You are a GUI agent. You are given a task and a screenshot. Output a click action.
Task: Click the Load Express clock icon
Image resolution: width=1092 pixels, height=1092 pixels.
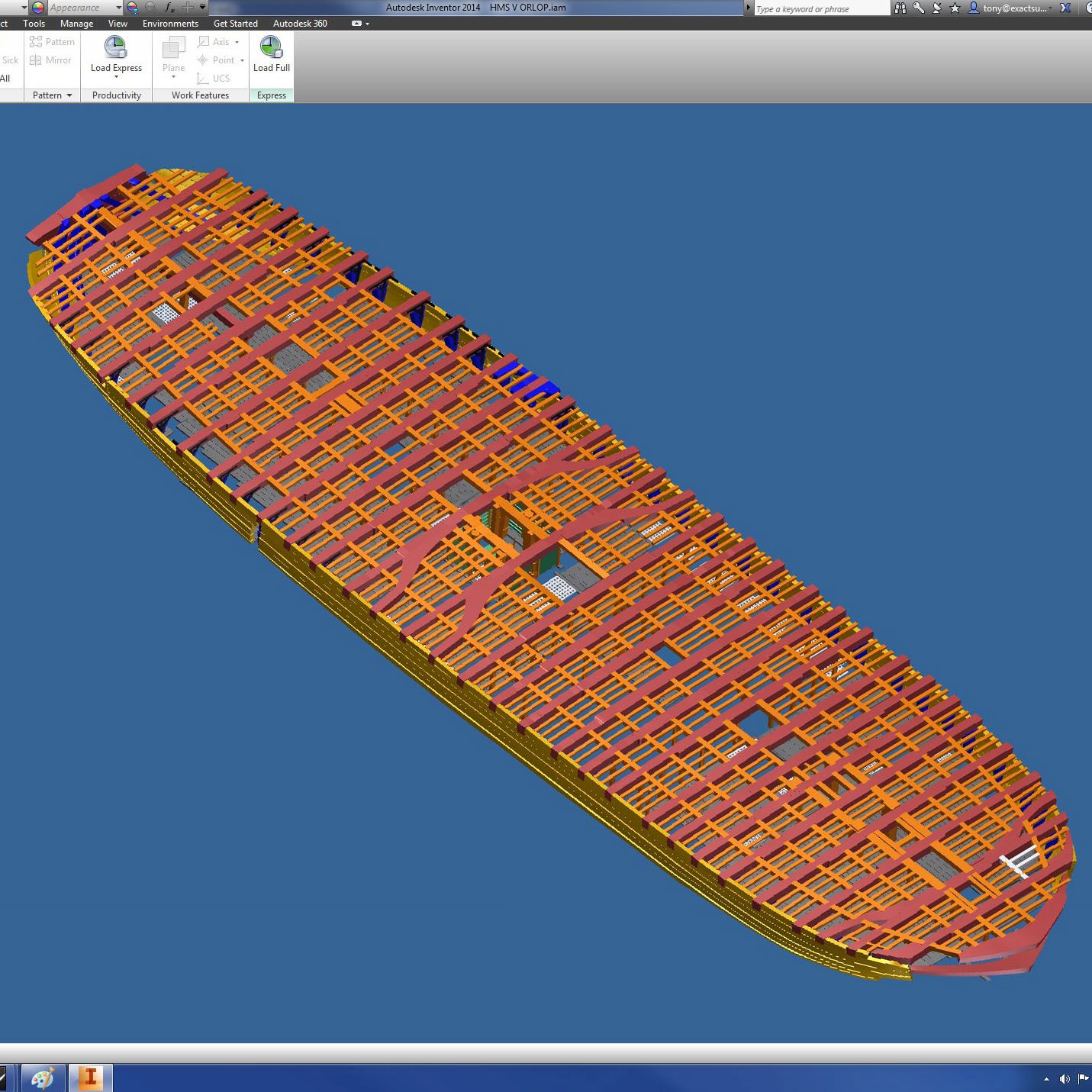pyautogui.click(x=116, y=47)
